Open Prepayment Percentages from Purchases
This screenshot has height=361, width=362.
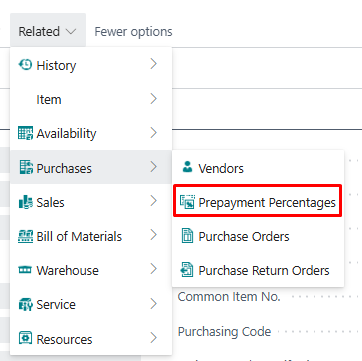click(x=257, y=202)
